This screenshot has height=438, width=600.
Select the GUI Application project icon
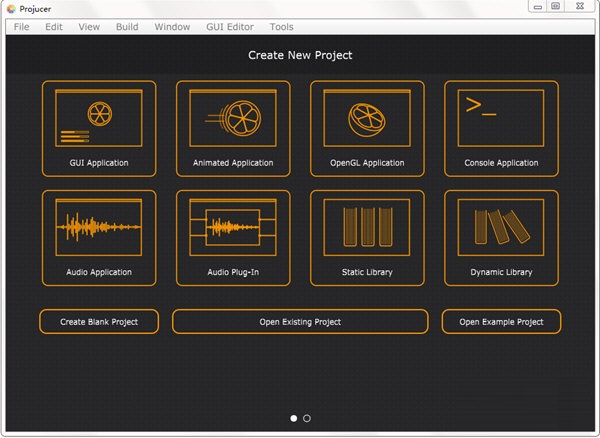coord(99,118)
